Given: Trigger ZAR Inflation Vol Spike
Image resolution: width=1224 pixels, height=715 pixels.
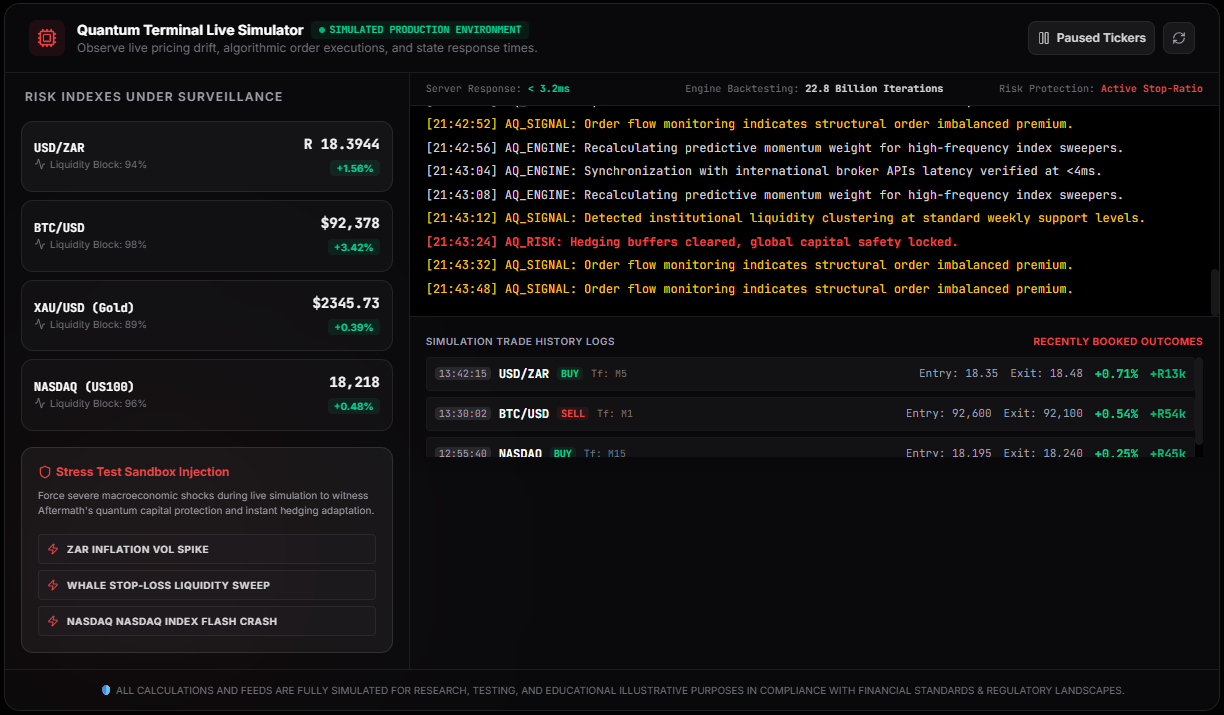Looking at the screenshot, I should [207, 549].
